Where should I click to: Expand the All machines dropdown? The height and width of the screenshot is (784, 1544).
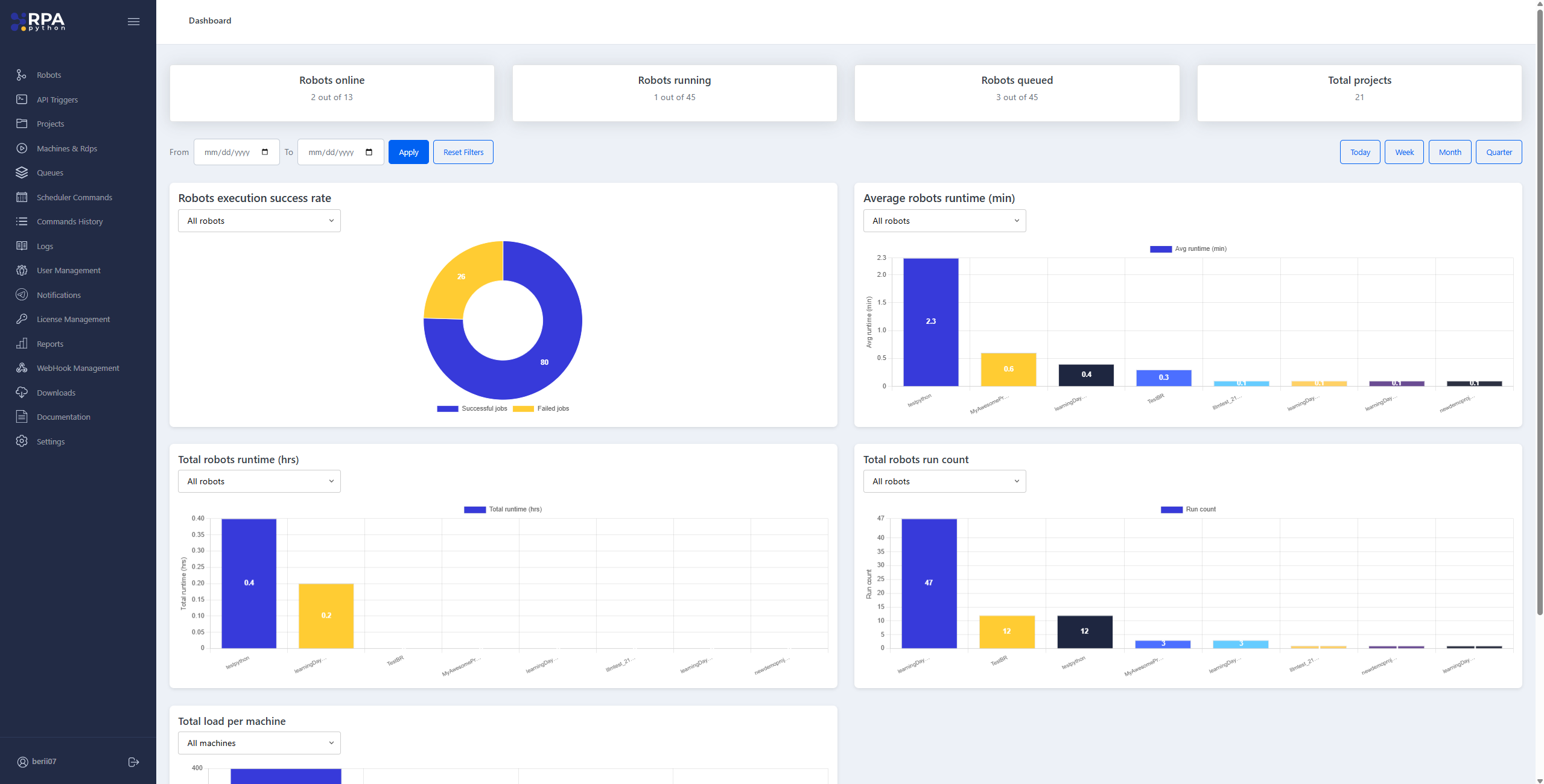[259, 743]
